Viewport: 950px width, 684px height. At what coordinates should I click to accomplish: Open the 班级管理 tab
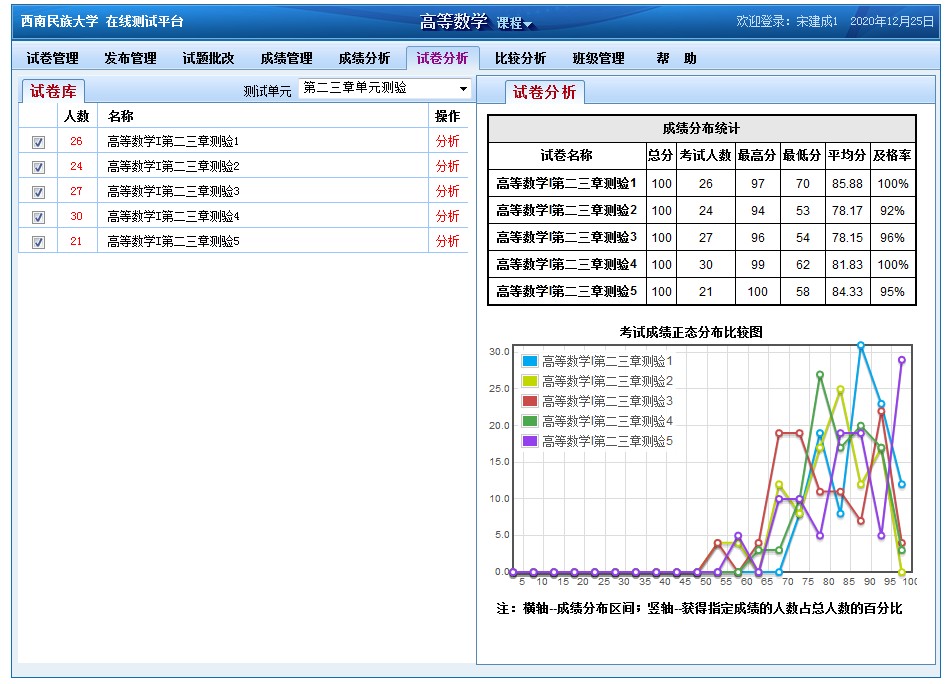(598, 59)
